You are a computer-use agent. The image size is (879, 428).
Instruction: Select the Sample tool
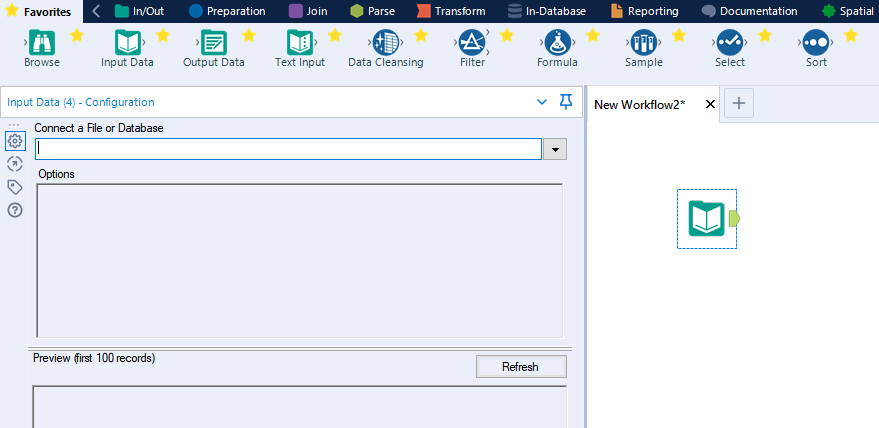(644, 43)
